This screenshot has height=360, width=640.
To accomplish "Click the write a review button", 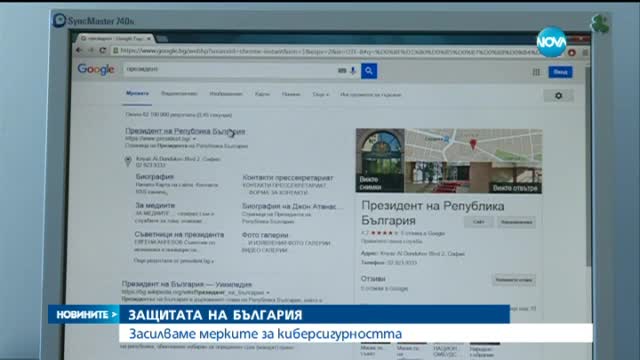I will (x=513, y=280).
